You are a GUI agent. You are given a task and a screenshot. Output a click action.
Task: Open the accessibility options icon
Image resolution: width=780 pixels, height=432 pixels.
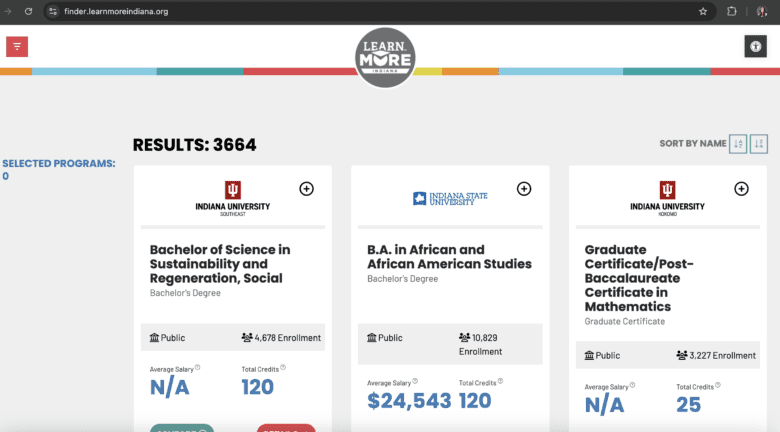[x=755, y=47]
